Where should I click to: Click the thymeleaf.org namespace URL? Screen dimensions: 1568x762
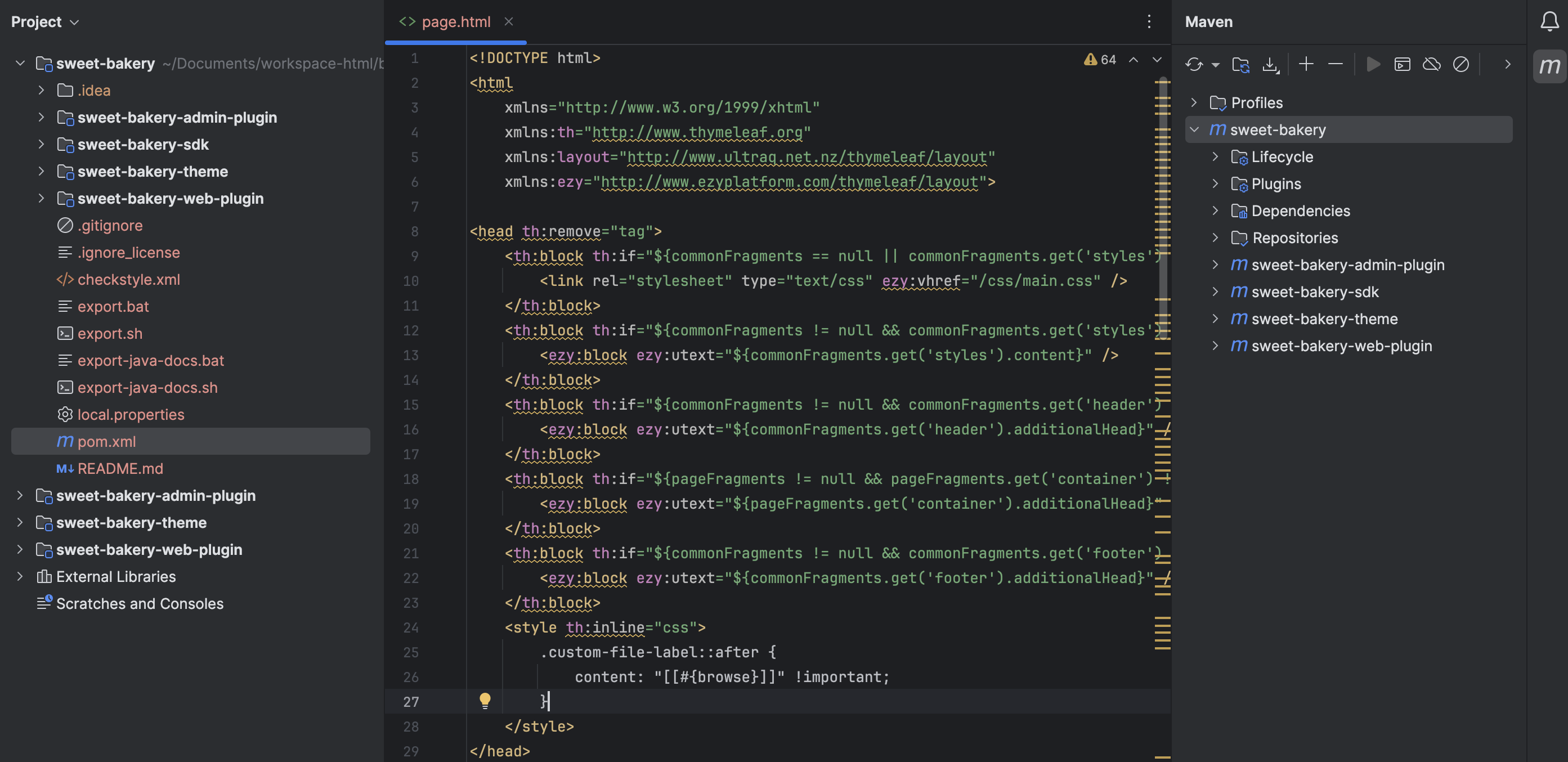coord(696,132)
